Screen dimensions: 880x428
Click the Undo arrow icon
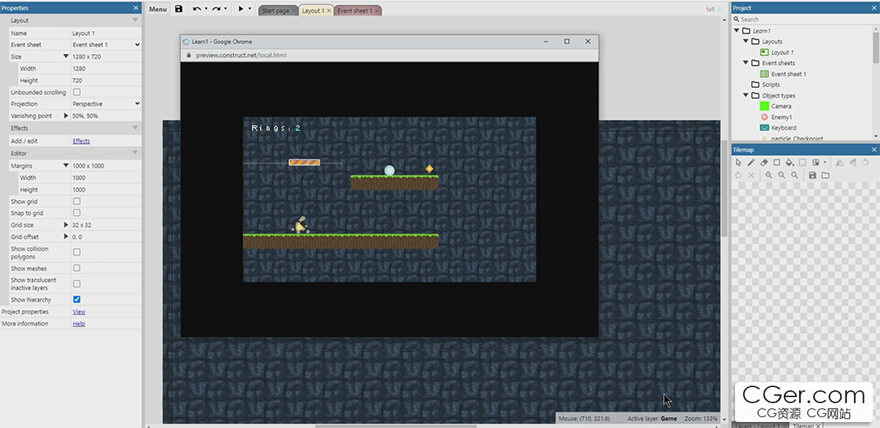[x=196, y=9]
